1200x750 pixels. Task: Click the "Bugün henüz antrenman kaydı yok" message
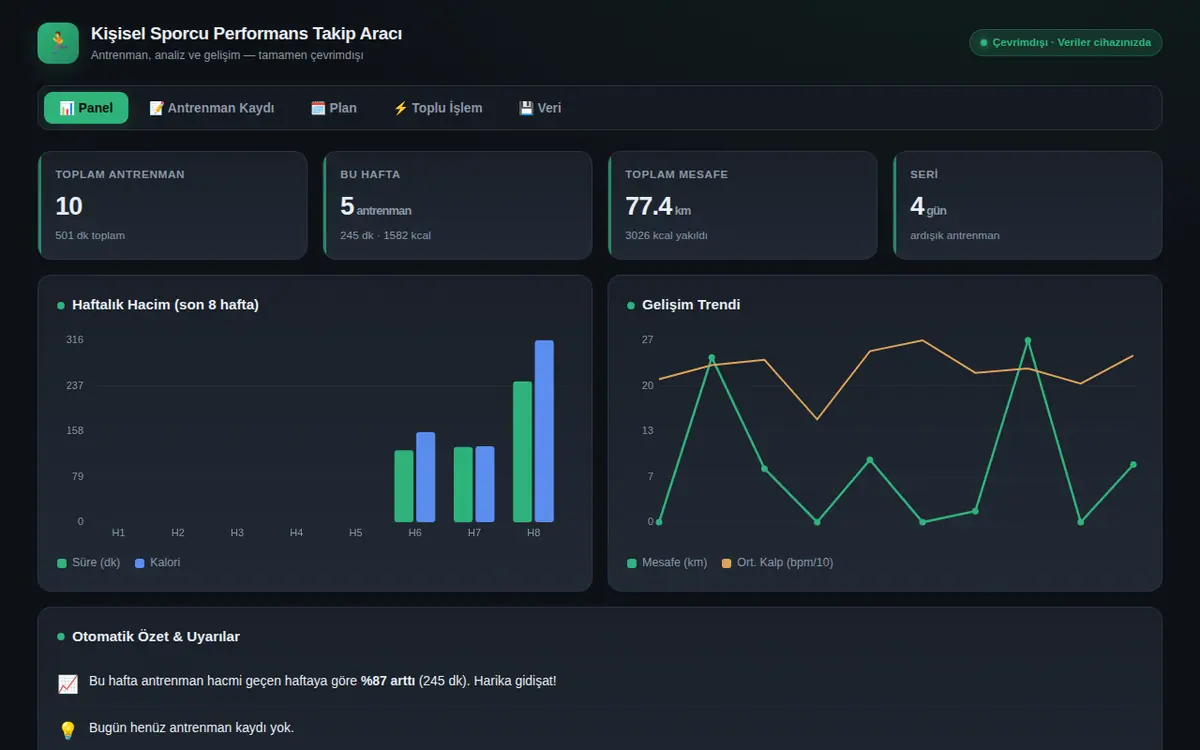coord(191,727)
